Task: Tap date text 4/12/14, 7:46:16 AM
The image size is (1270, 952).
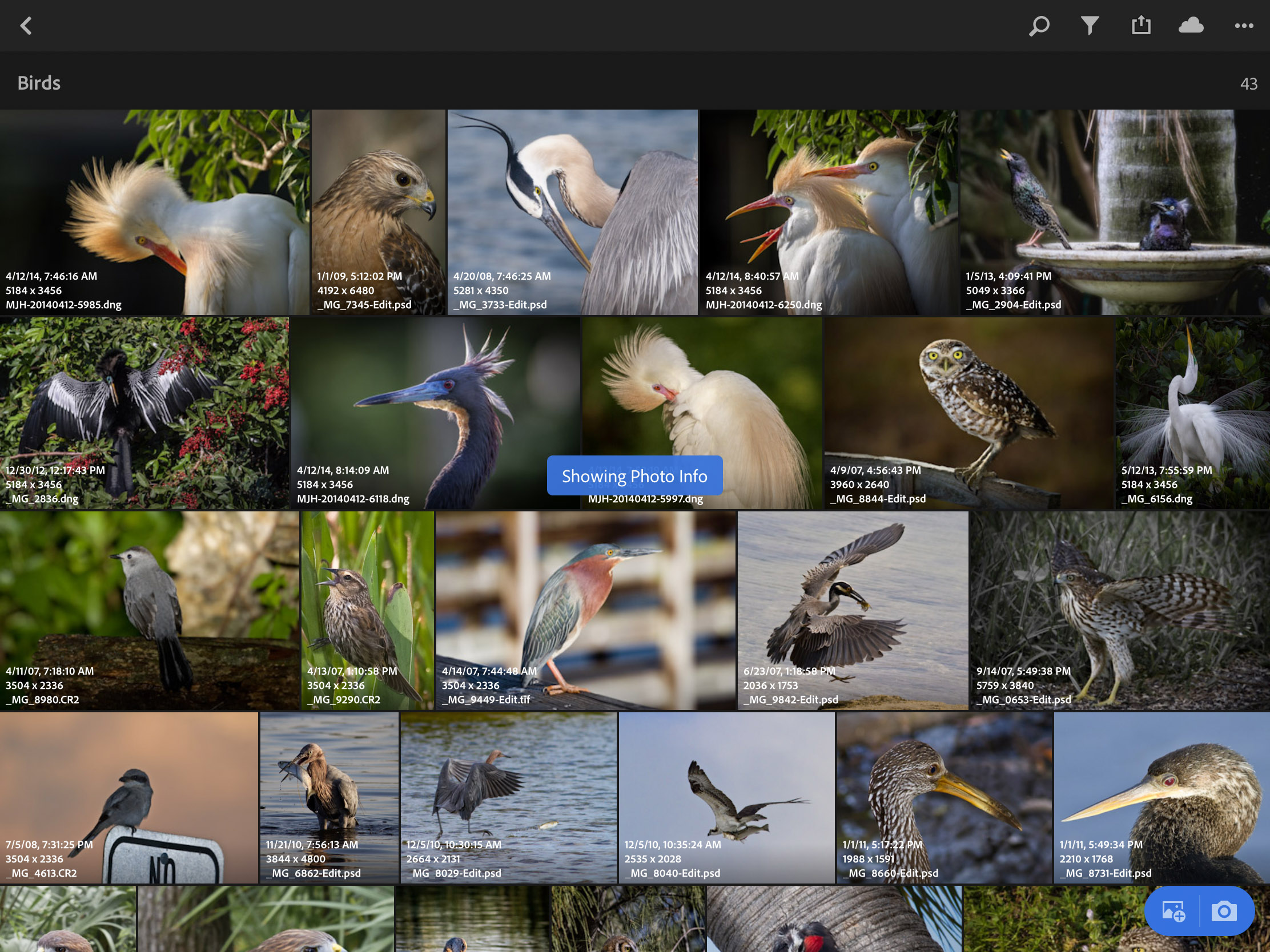Action: click(x=51, y=276)
